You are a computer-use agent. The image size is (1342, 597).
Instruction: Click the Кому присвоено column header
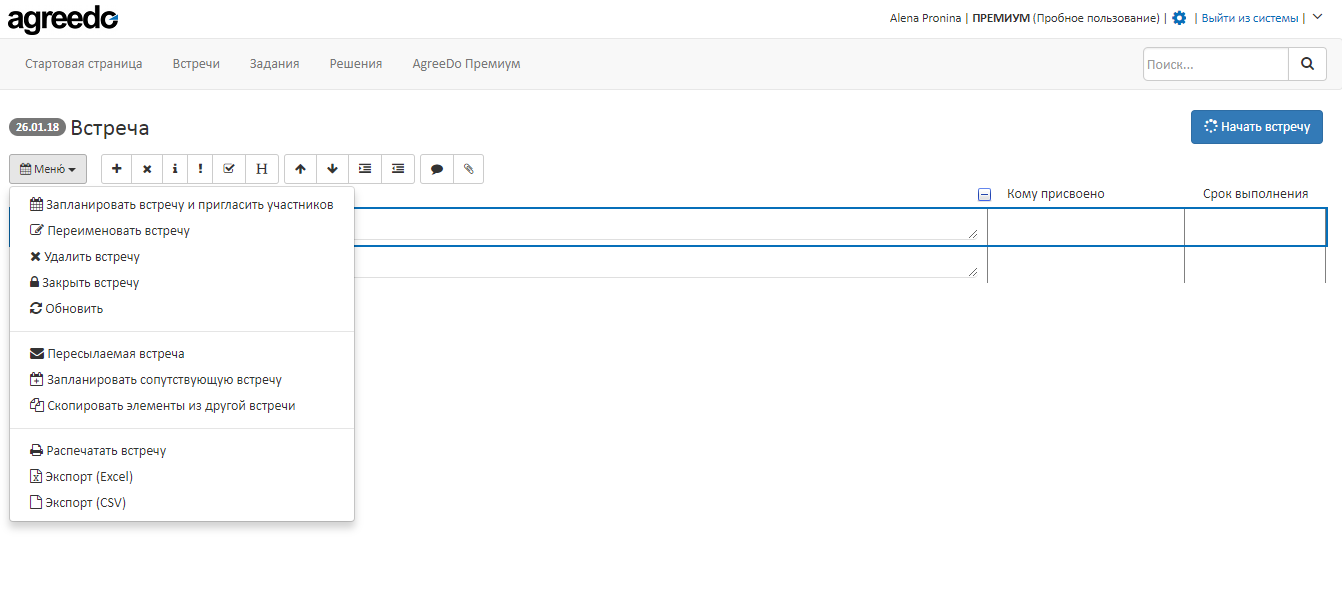(1056, 194)
